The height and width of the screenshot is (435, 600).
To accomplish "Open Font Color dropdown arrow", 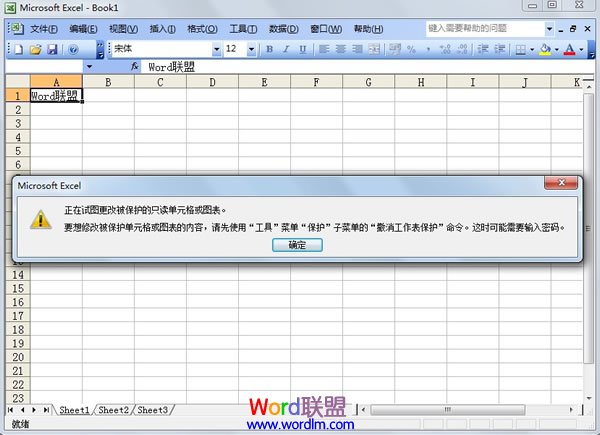I will click(581, 49).
